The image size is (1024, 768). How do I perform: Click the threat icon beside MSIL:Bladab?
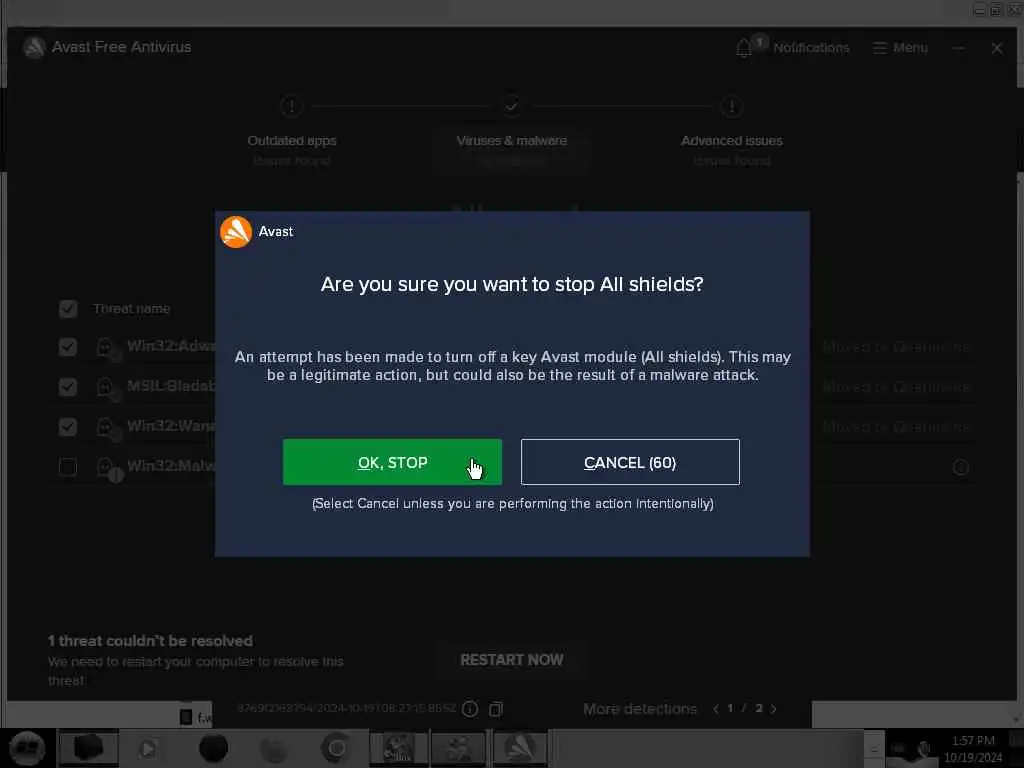[x=108, y=388]
